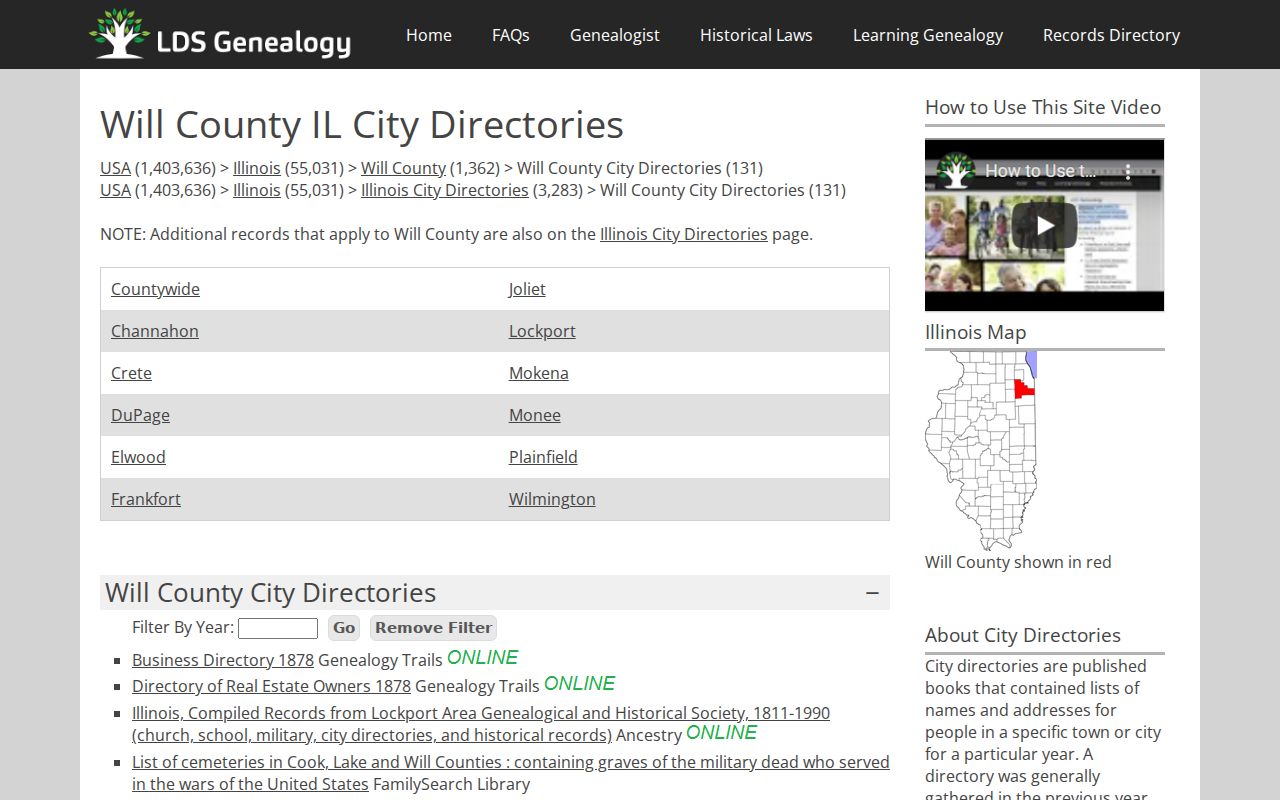Open the FAQs menu item
This screenshot has width=1280, height=800.
click(511, 35)
